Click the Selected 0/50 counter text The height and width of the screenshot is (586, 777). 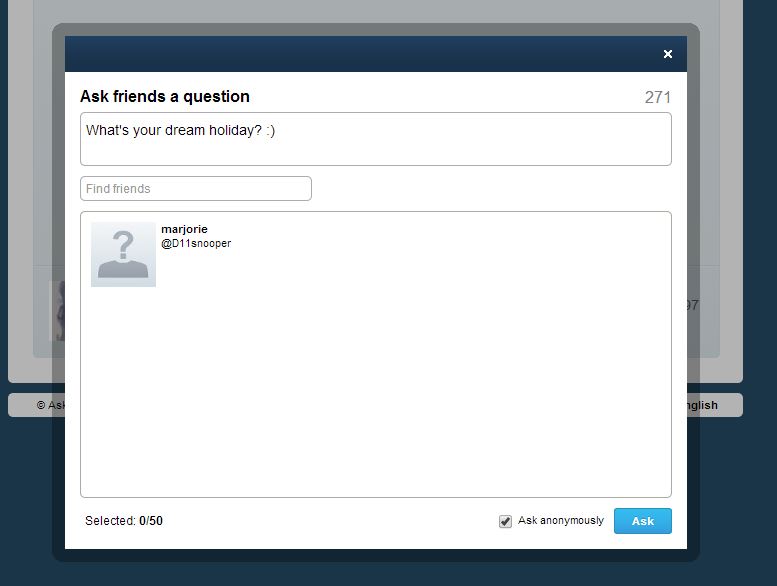click(x=124, y=521)
